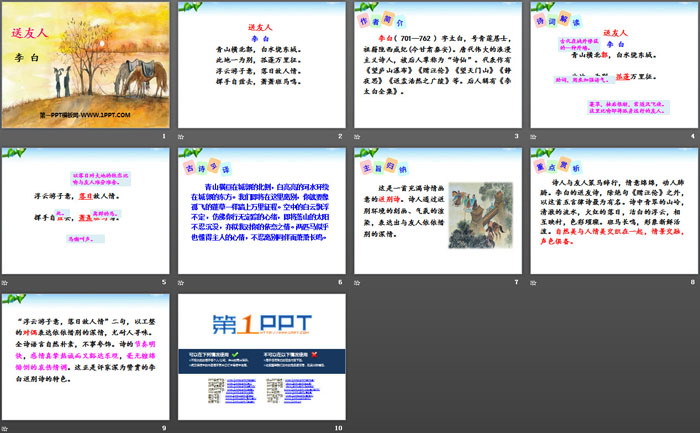Click the animation star icon under slide 9

5,427
